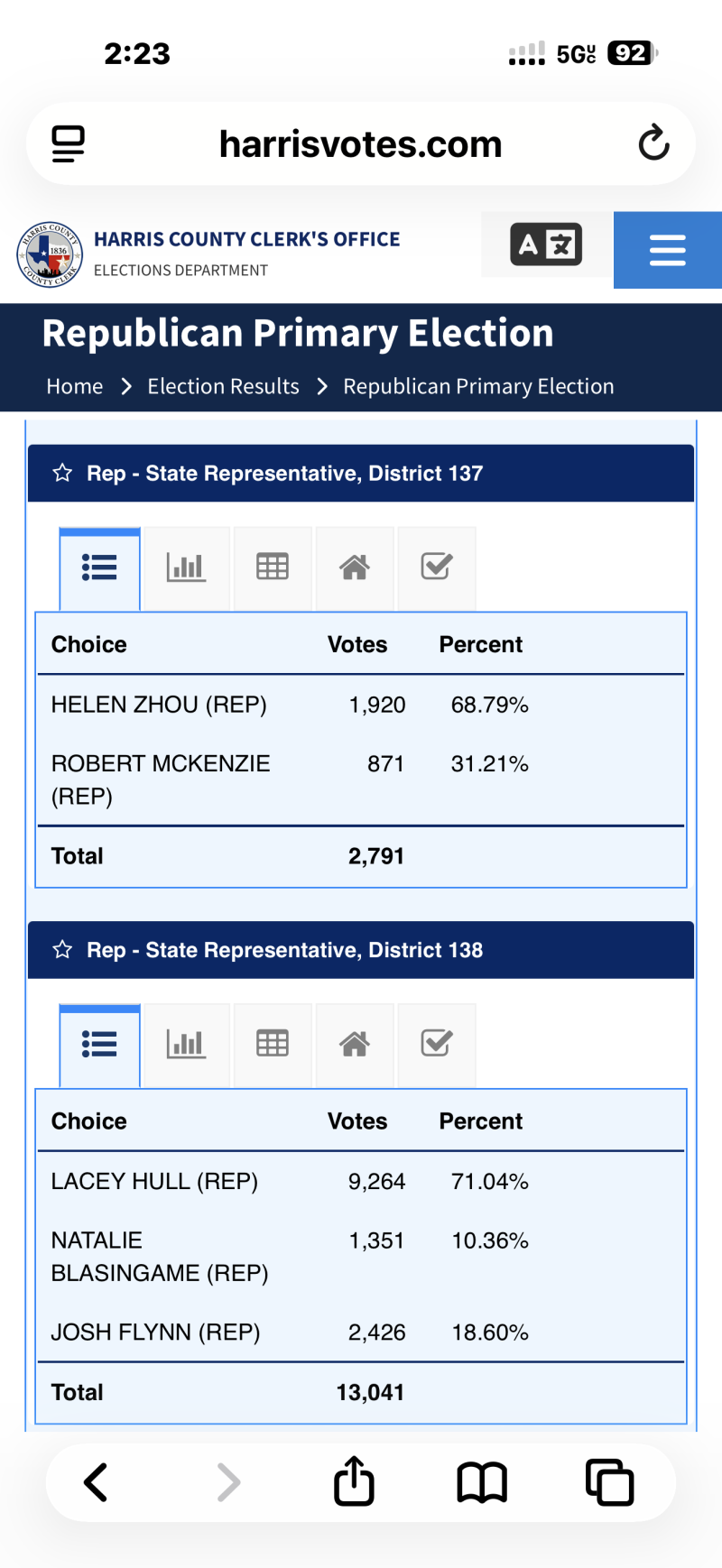The image size is (722, 1568).
Task: Favorite the District 138 race star
Action: [62, 949]
